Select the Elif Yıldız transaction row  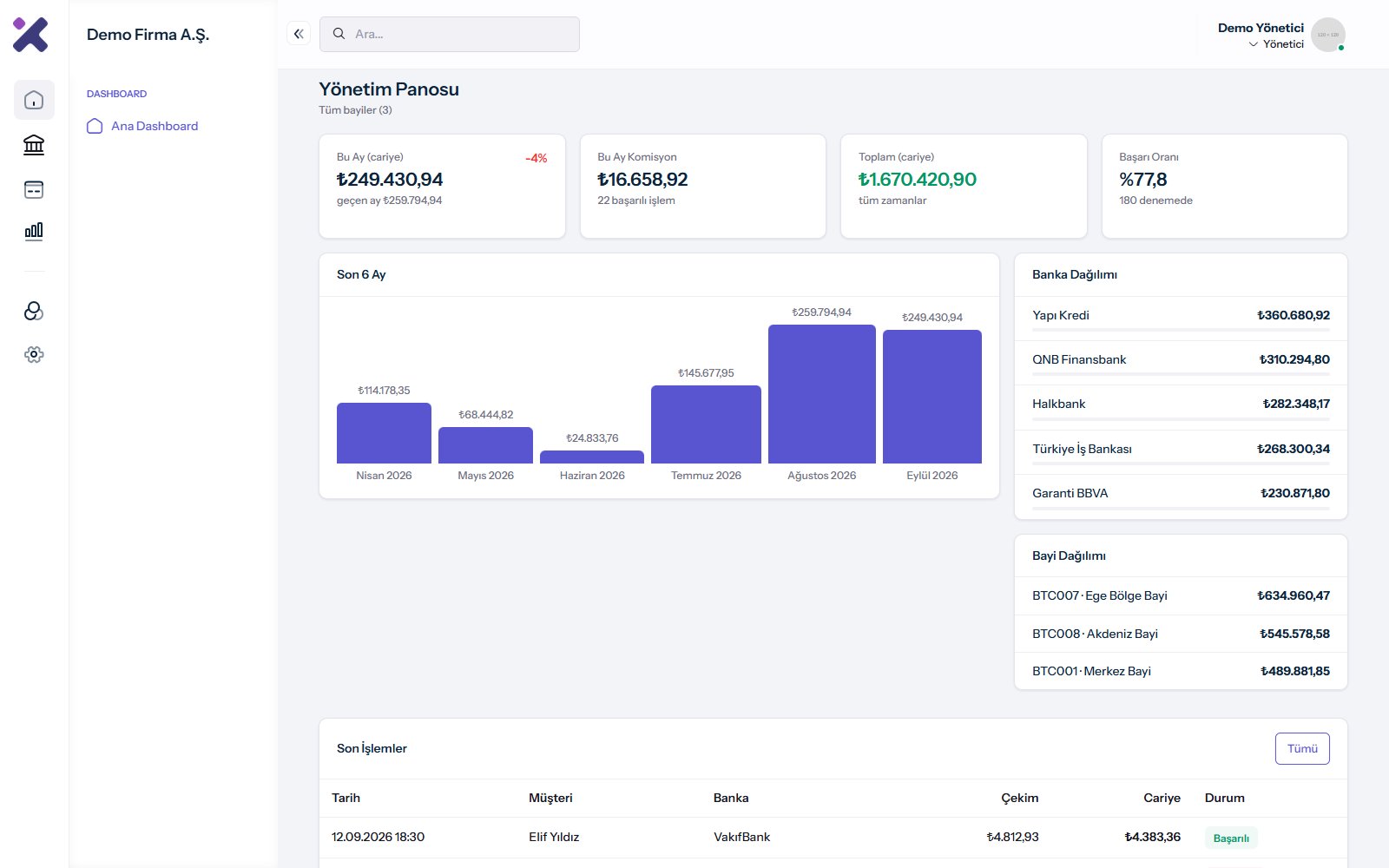833,838
